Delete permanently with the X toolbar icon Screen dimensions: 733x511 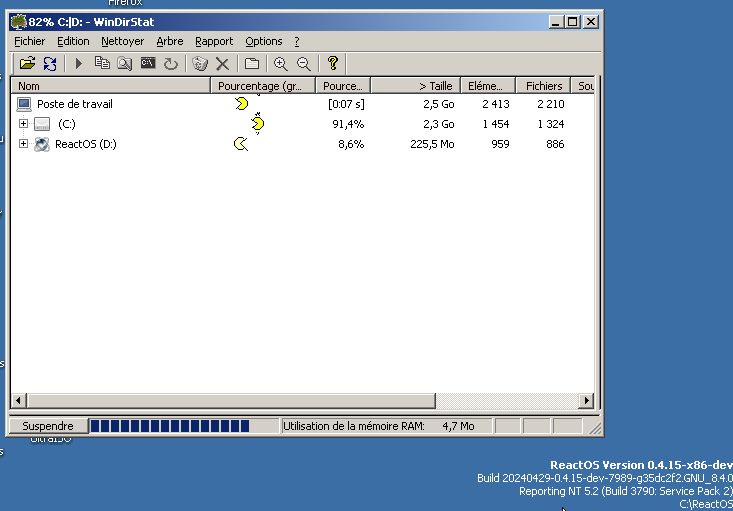(x=223, y=63)
